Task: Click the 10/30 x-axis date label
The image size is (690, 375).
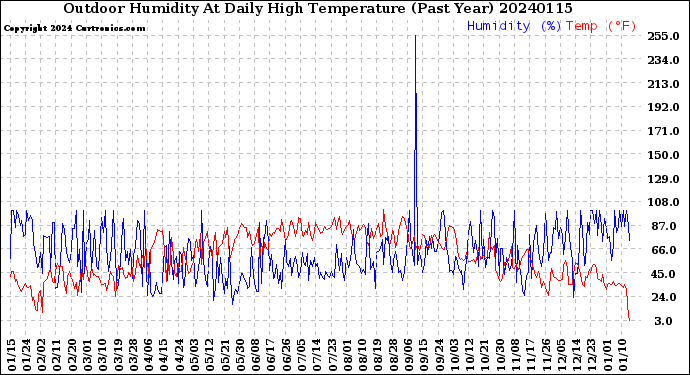Action: [x=500, y=355]
